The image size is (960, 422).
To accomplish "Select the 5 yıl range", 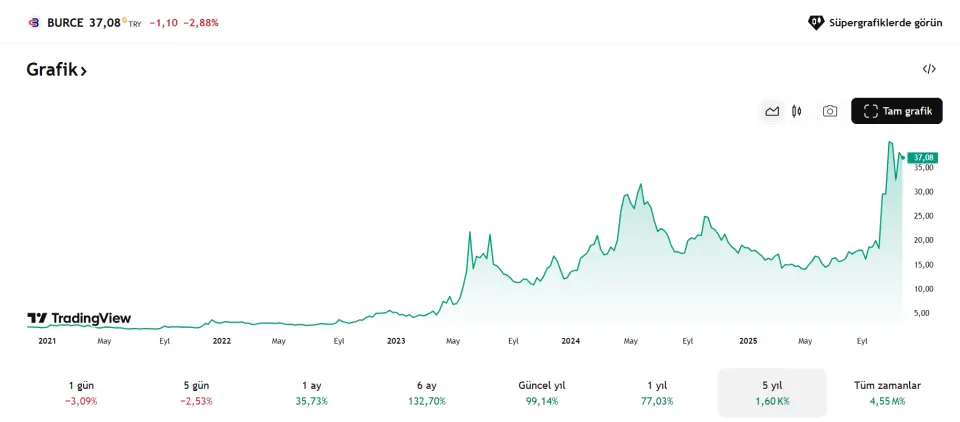I will click(x=772, y=392).
